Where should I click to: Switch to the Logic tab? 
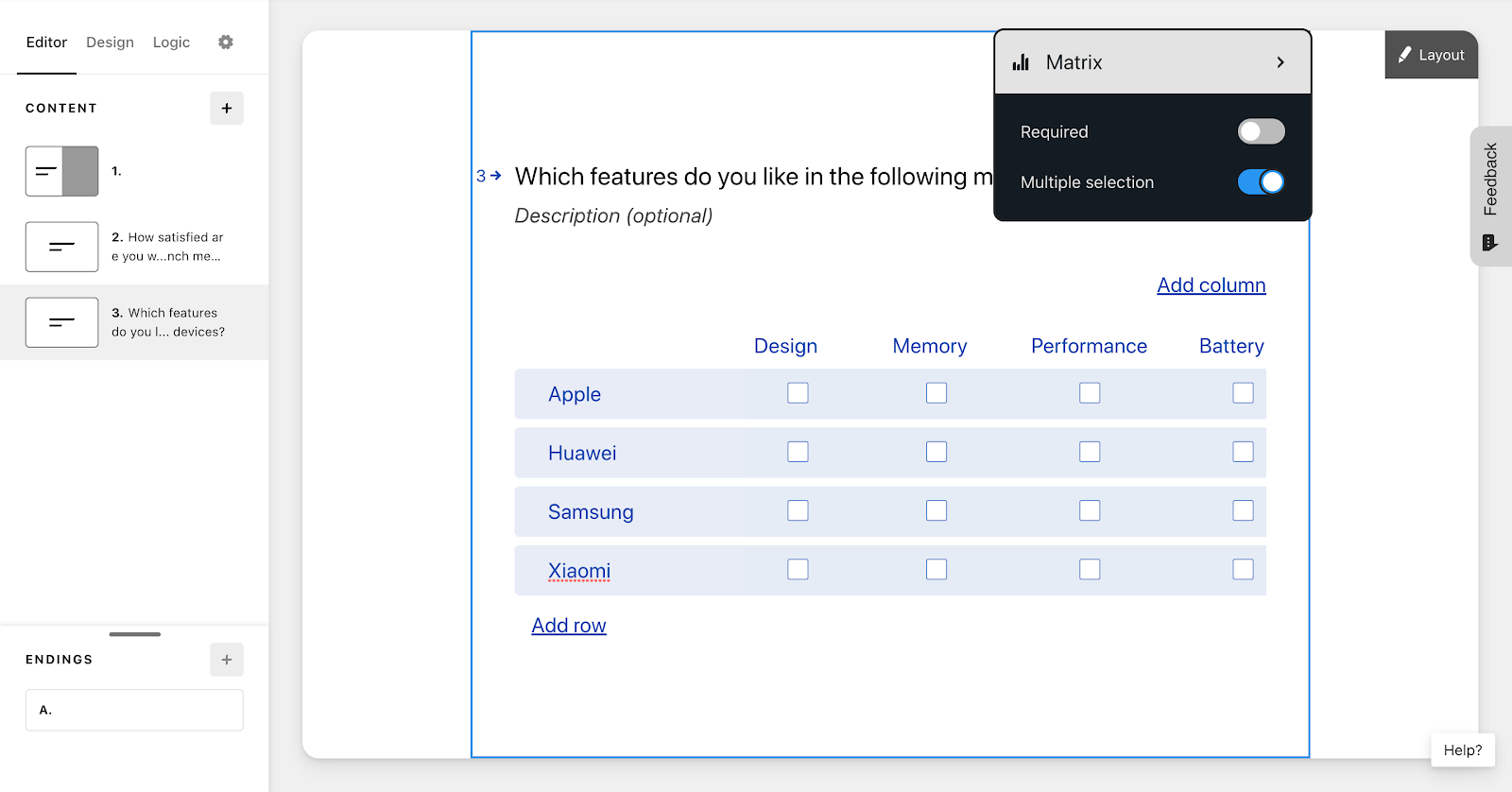(x=171, y=43)
